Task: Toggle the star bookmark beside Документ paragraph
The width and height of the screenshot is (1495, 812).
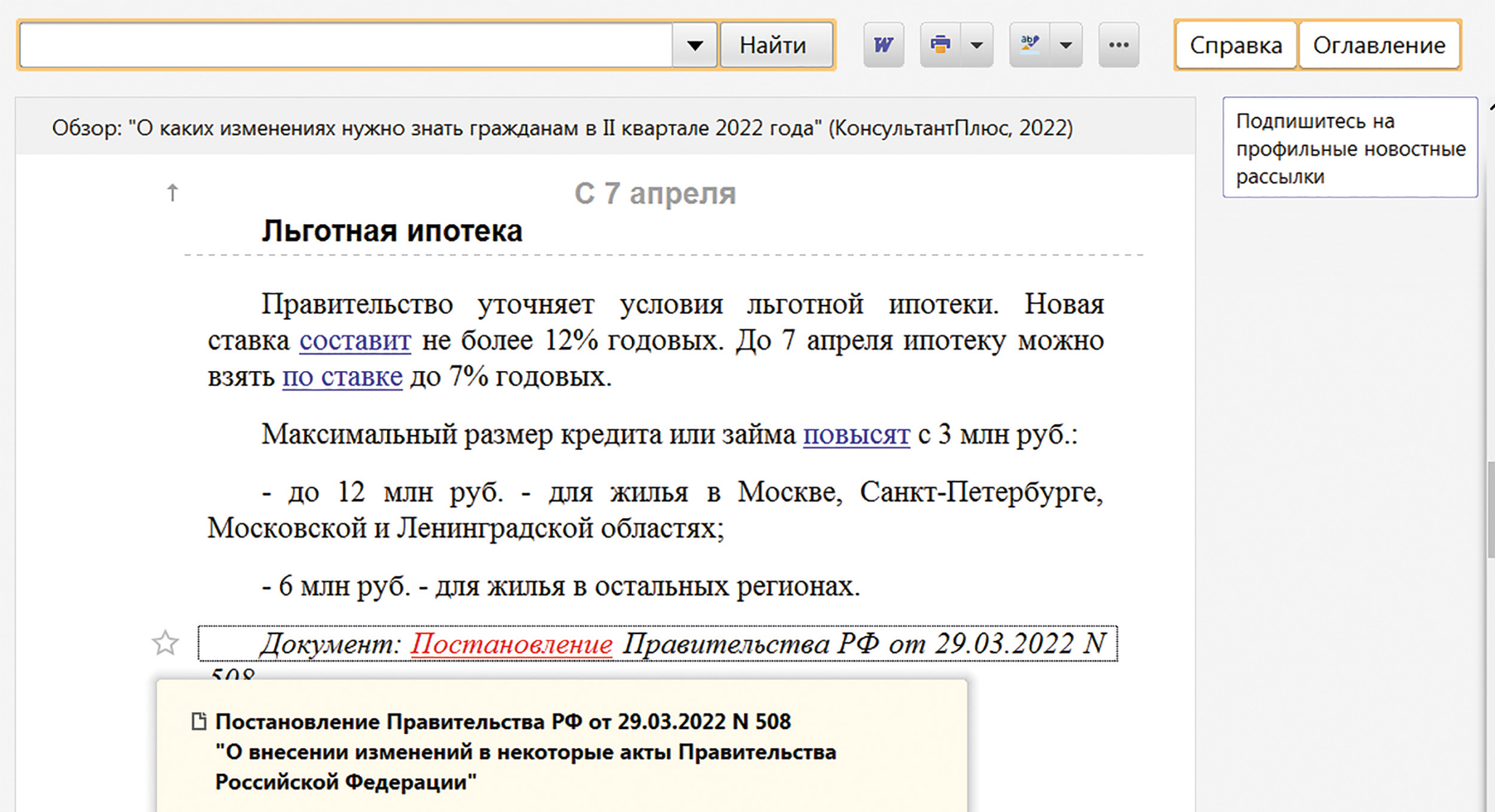Action: [x=165, y=643]
